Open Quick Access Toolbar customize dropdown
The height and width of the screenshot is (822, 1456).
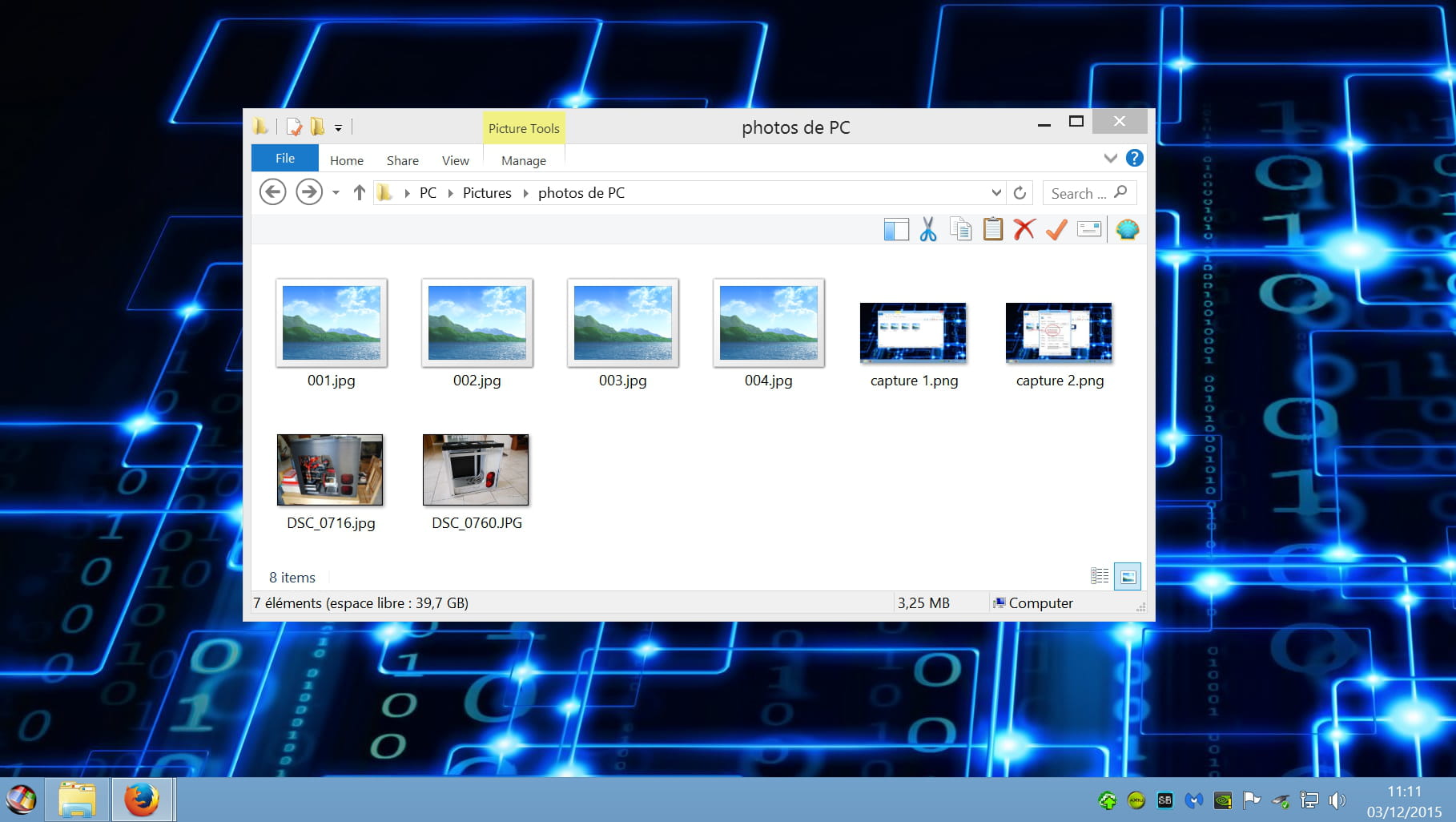338,127
